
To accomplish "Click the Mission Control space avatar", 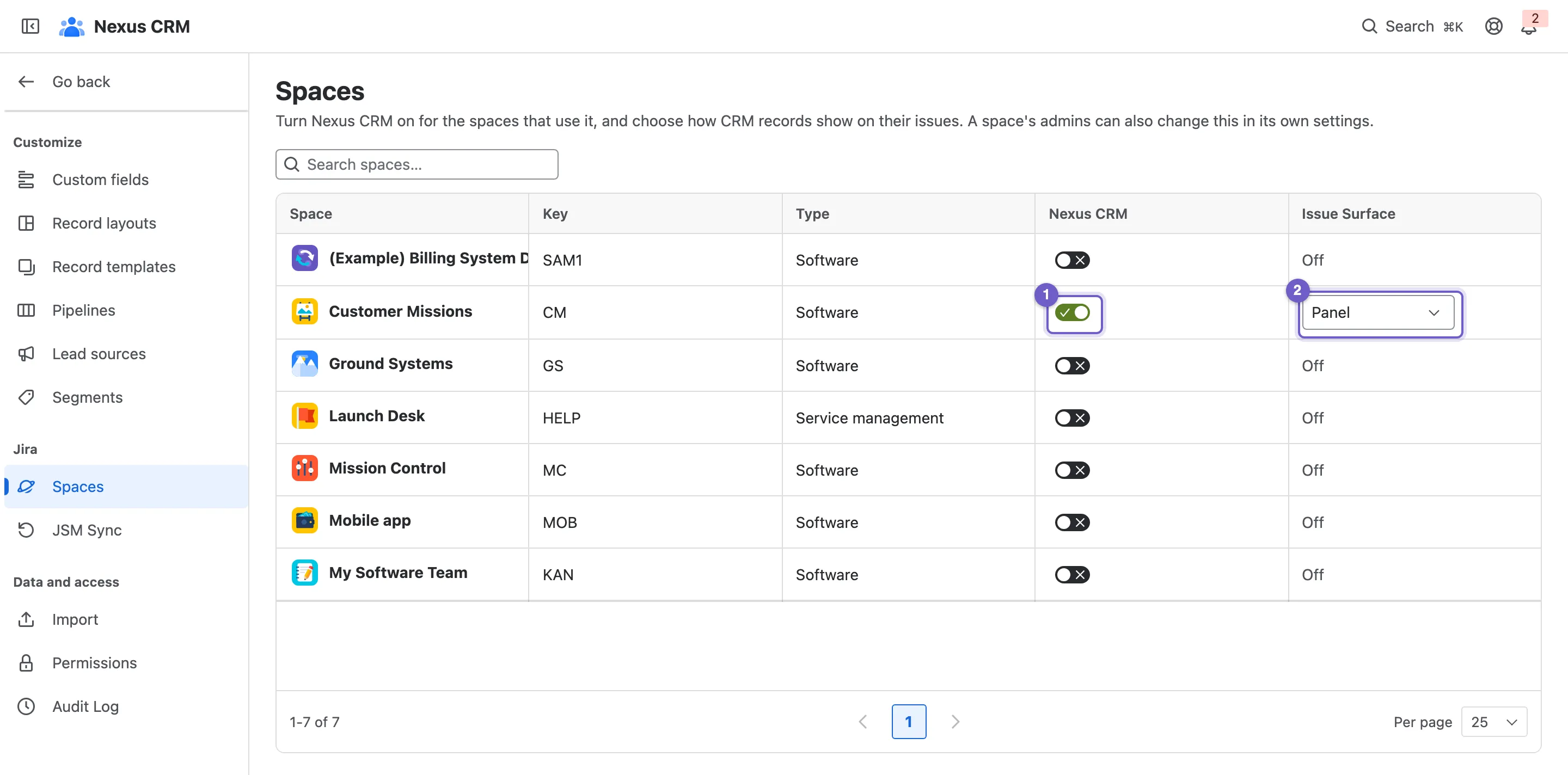I will [x=304, y=469].
